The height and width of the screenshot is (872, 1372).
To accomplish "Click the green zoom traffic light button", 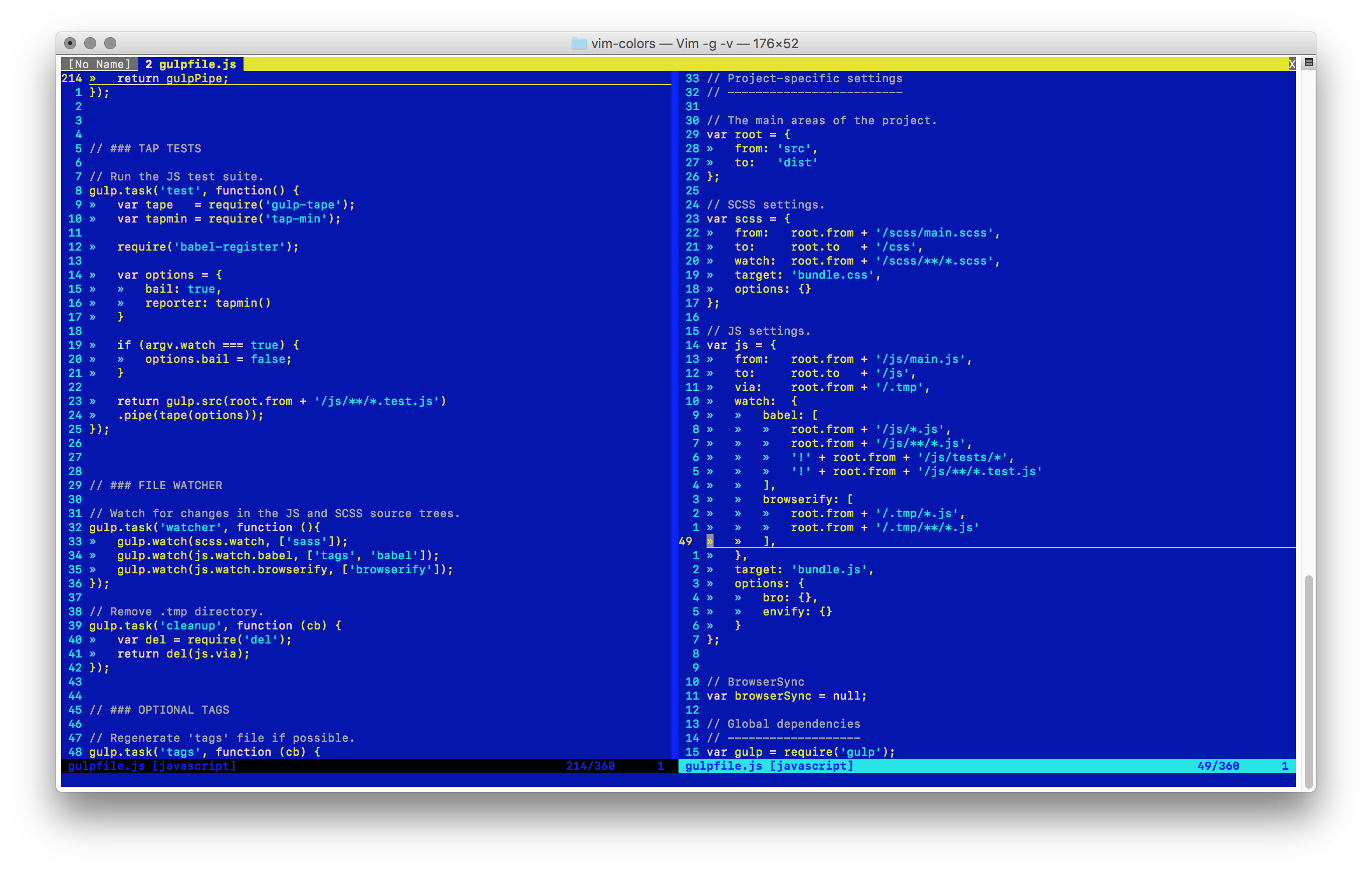I will coord(110,42).
